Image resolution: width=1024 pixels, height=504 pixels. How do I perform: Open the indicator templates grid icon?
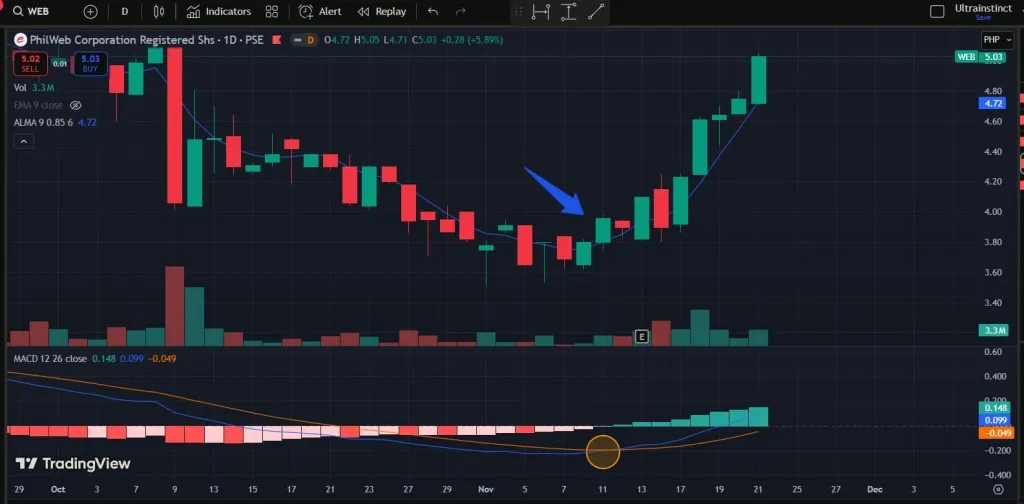pos(272,11)
